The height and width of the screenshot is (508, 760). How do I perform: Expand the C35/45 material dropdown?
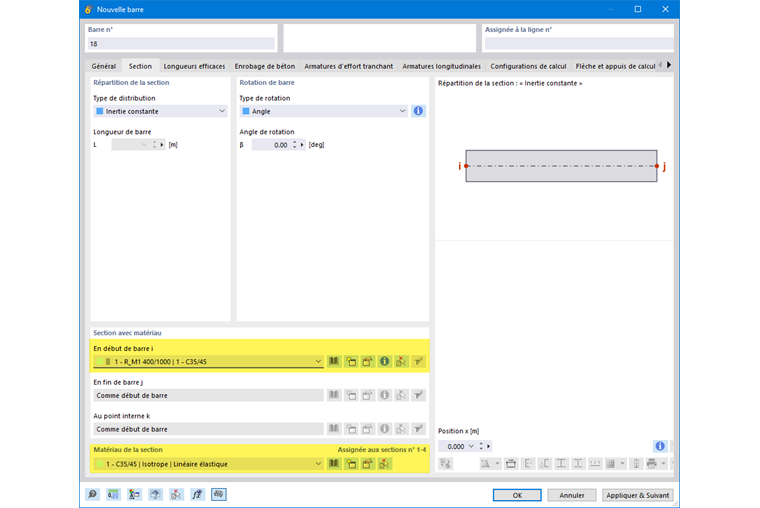pyautogui.click(x=318, y=464)
